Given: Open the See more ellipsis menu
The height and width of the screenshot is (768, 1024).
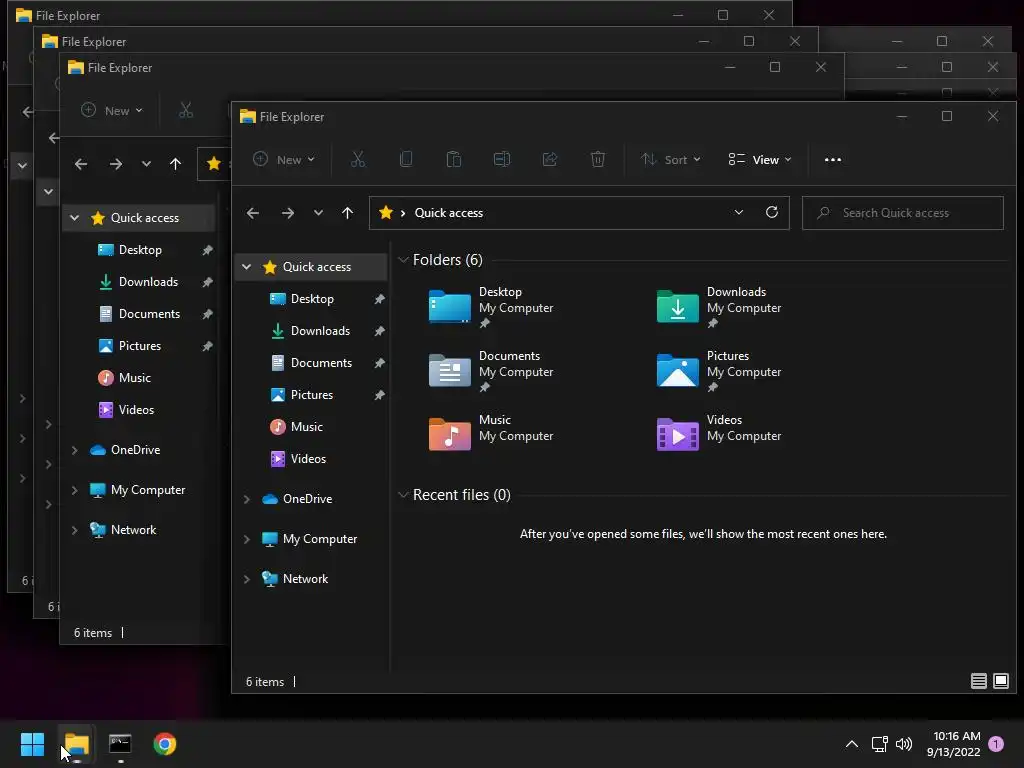Looking at the screenshot, I should pyautogui.click(x=833, y=159).
